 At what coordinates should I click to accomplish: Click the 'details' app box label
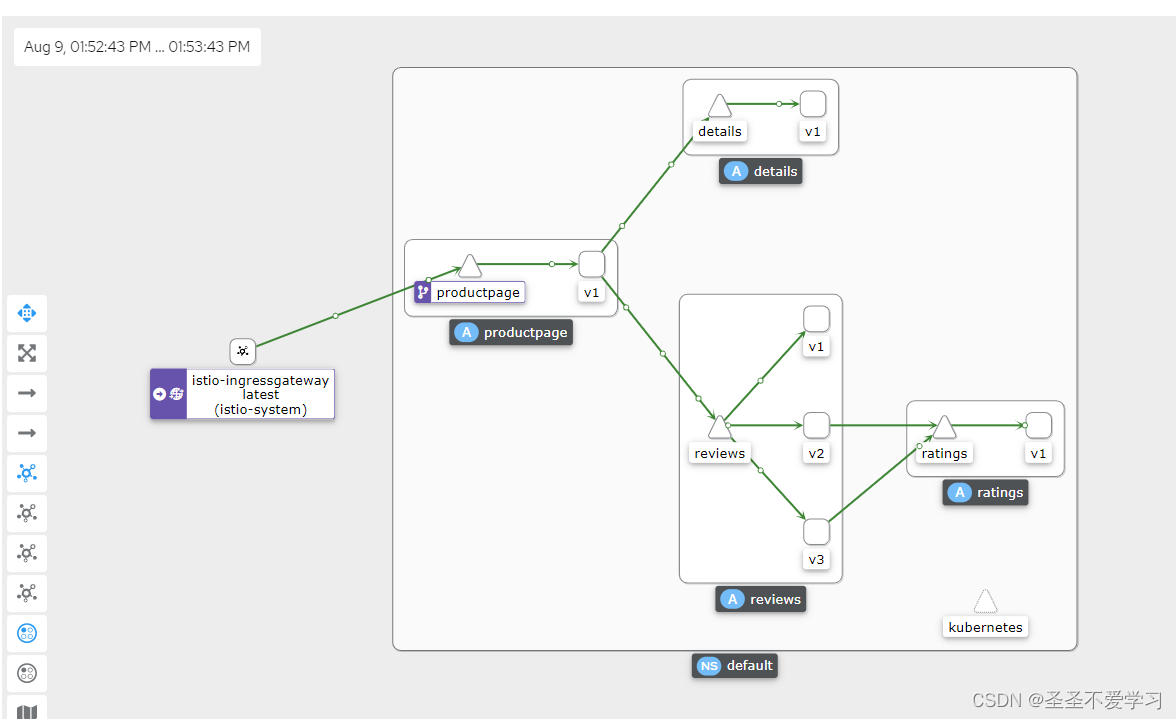pos(760,171)
